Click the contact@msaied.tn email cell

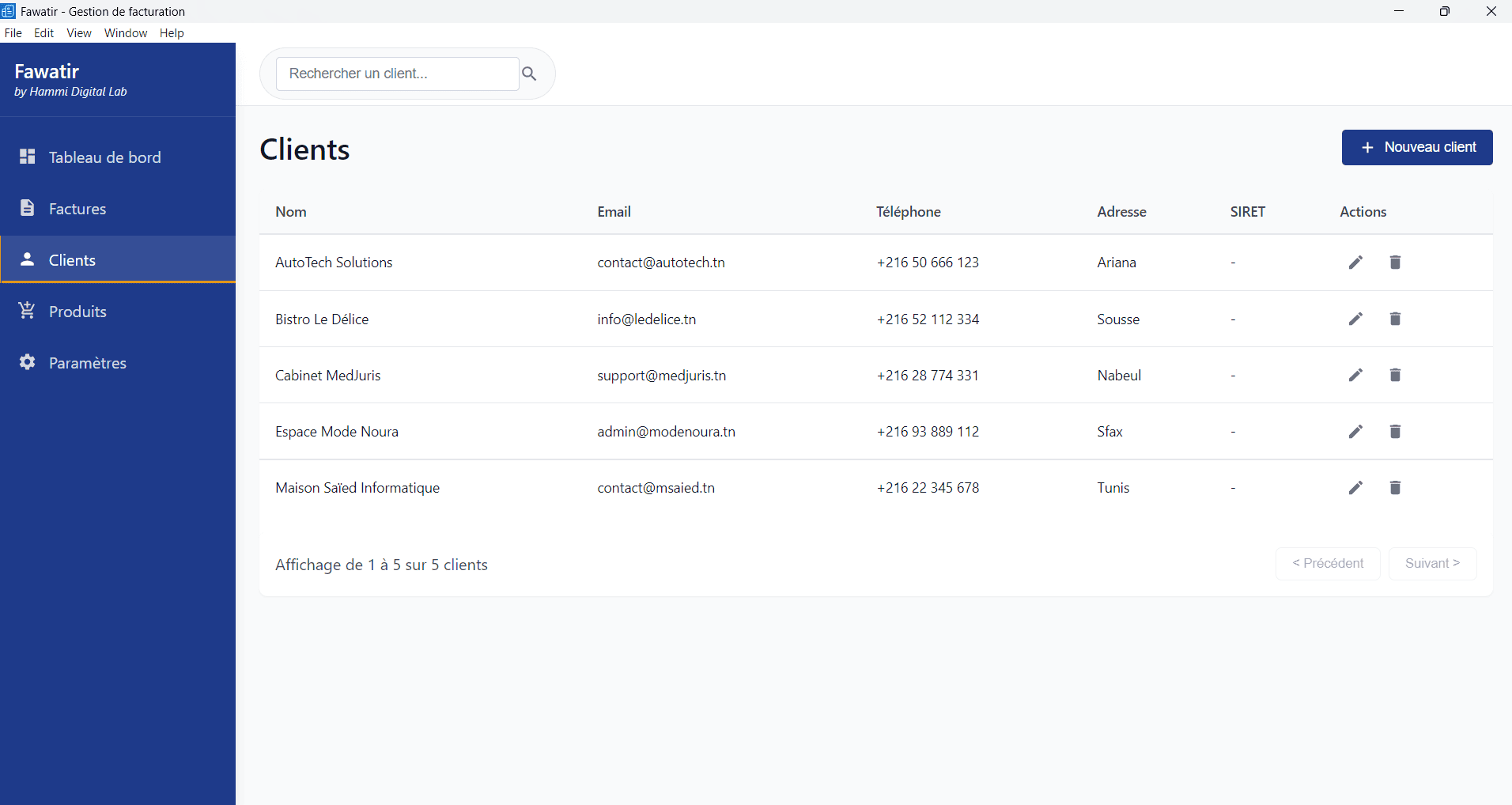point(656,488)
